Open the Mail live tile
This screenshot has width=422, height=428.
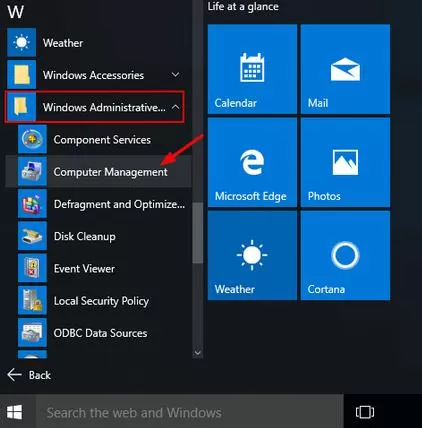(345, 69)
